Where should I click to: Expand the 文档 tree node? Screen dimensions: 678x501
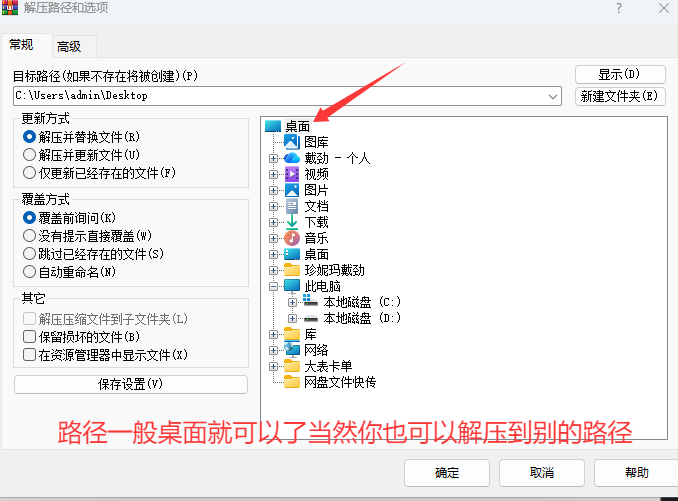coord(273,206)
